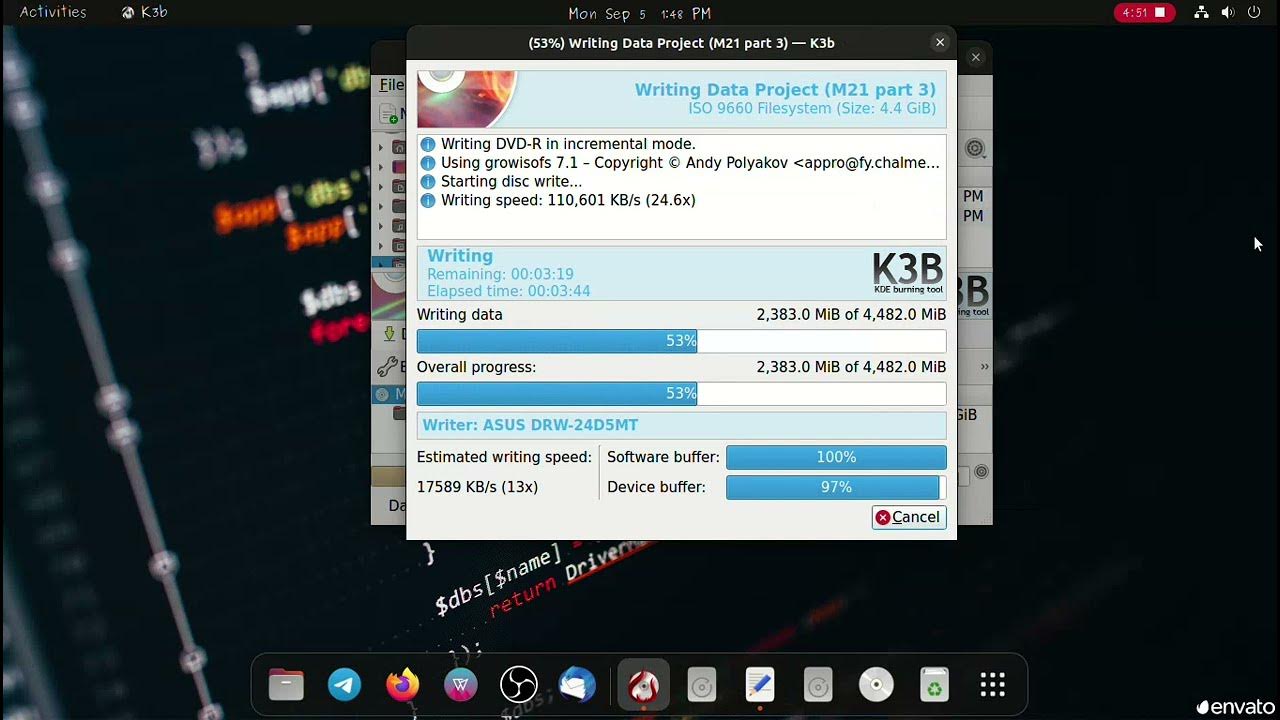Image resolution: width=1280 pixels, height=720 pixels.
Task: Launch Firefox from dock
Action: tap(403, 685)
